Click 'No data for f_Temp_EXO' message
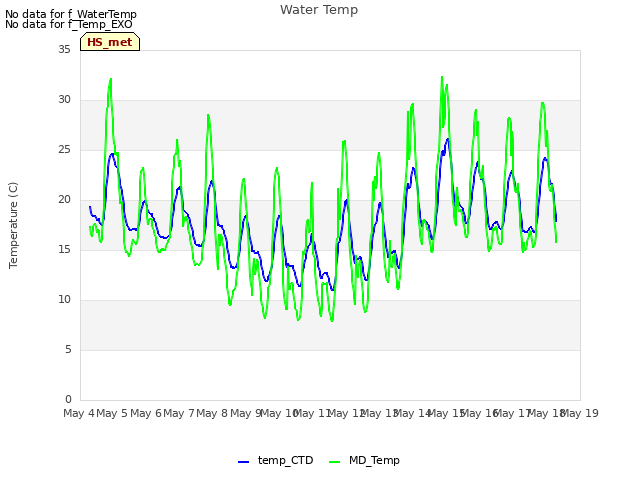This screenshot has height=480, width=640. [69, 24]
